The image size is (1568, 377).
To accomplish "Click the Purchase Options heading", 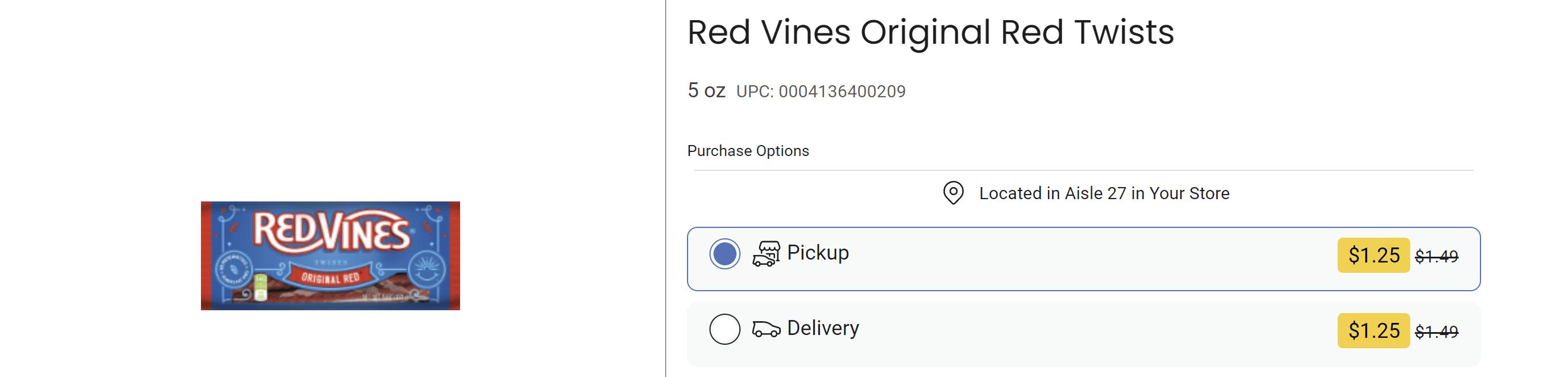I will tap(747, 151).
